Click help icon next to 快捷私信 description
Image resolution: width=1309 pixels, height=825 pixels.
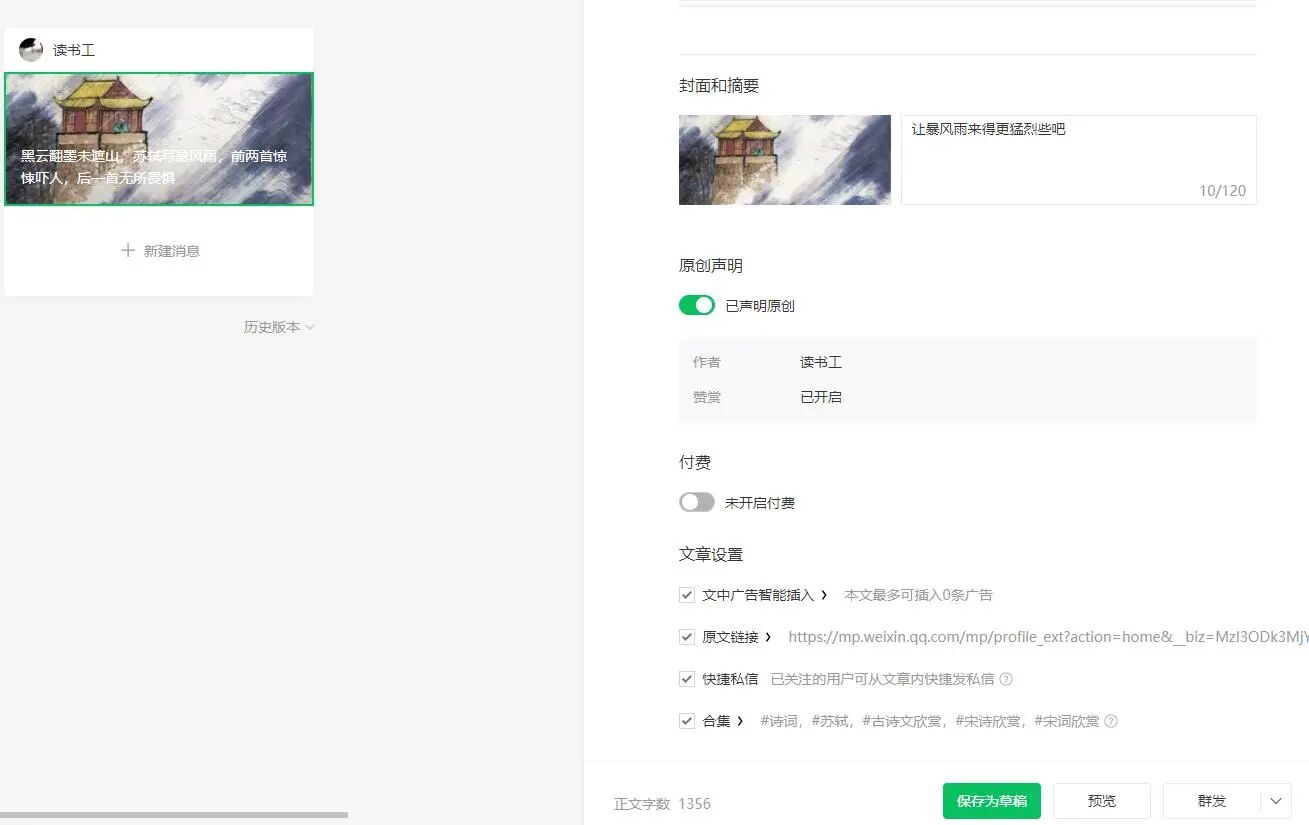[x=1006, y=679]
